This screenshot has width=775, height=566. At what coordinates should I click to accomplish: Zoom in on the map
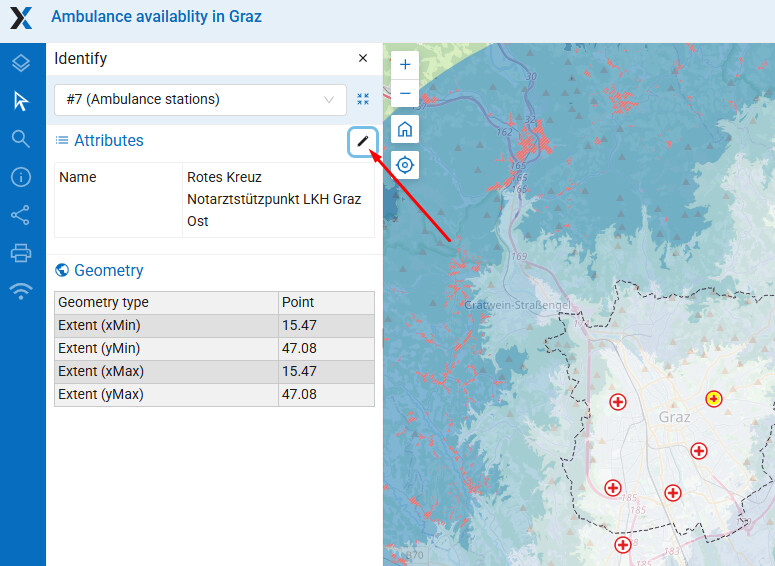(x=405, y=64)
